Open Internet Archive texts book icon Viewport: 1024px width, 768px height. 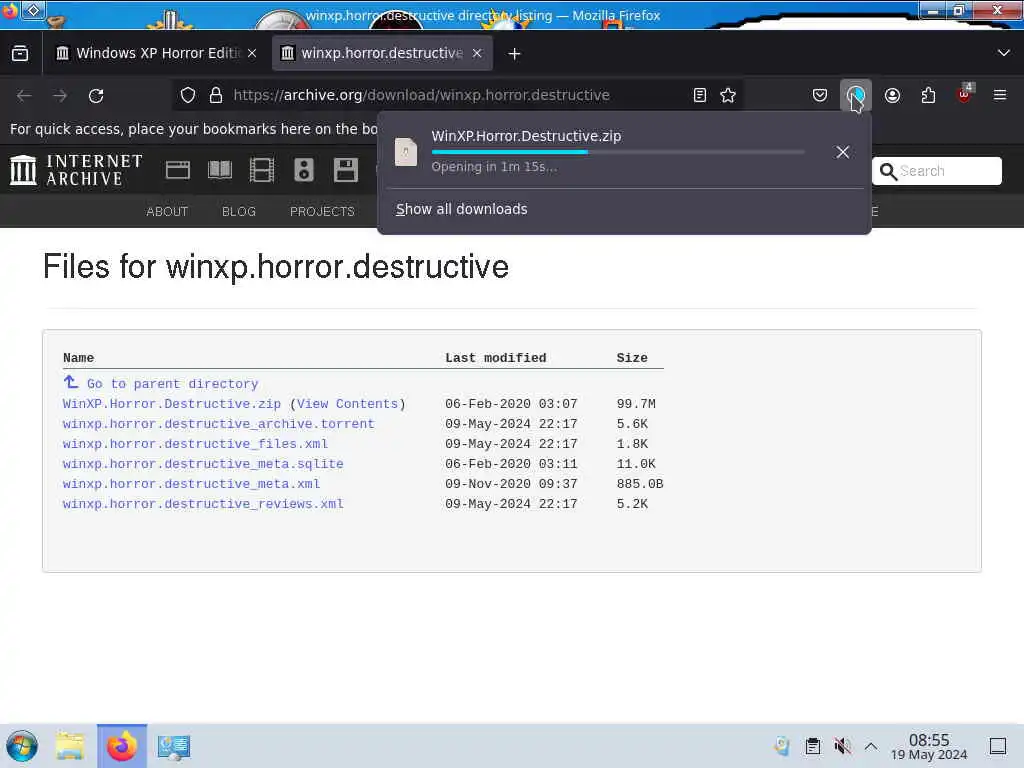tap(219, 170)
